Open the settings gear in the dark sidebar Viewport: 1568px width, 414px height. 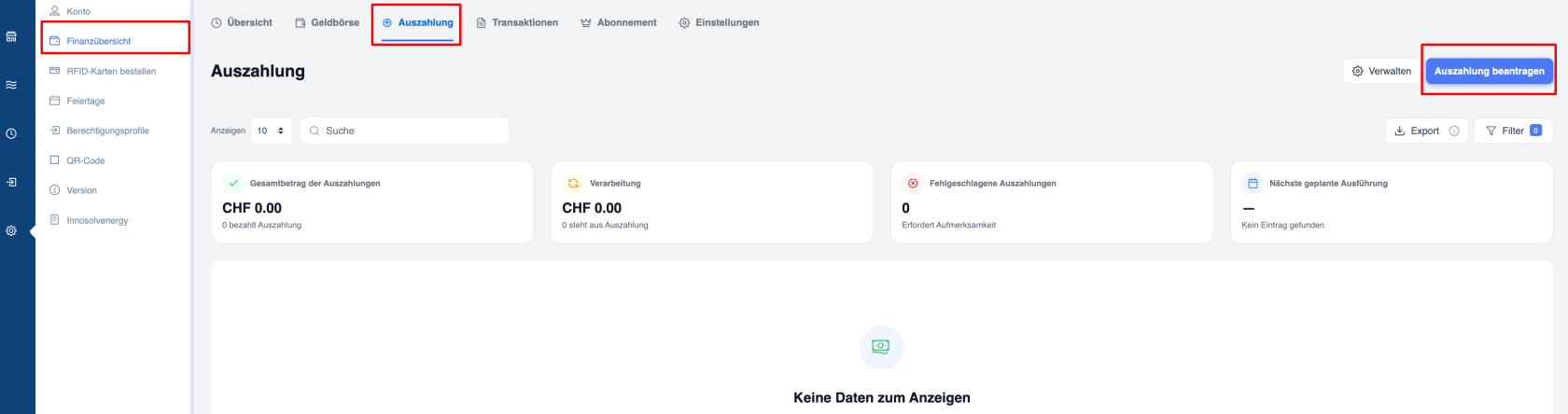pyautogui.click(x=11, y=230)
